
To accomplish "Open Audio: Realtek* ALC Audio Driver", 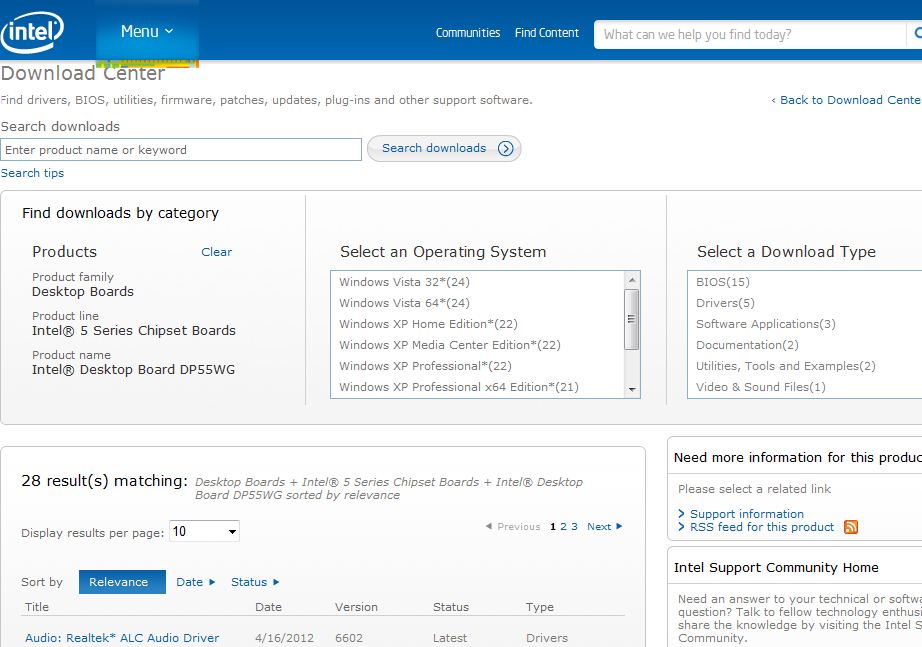I will pos(122,638).
